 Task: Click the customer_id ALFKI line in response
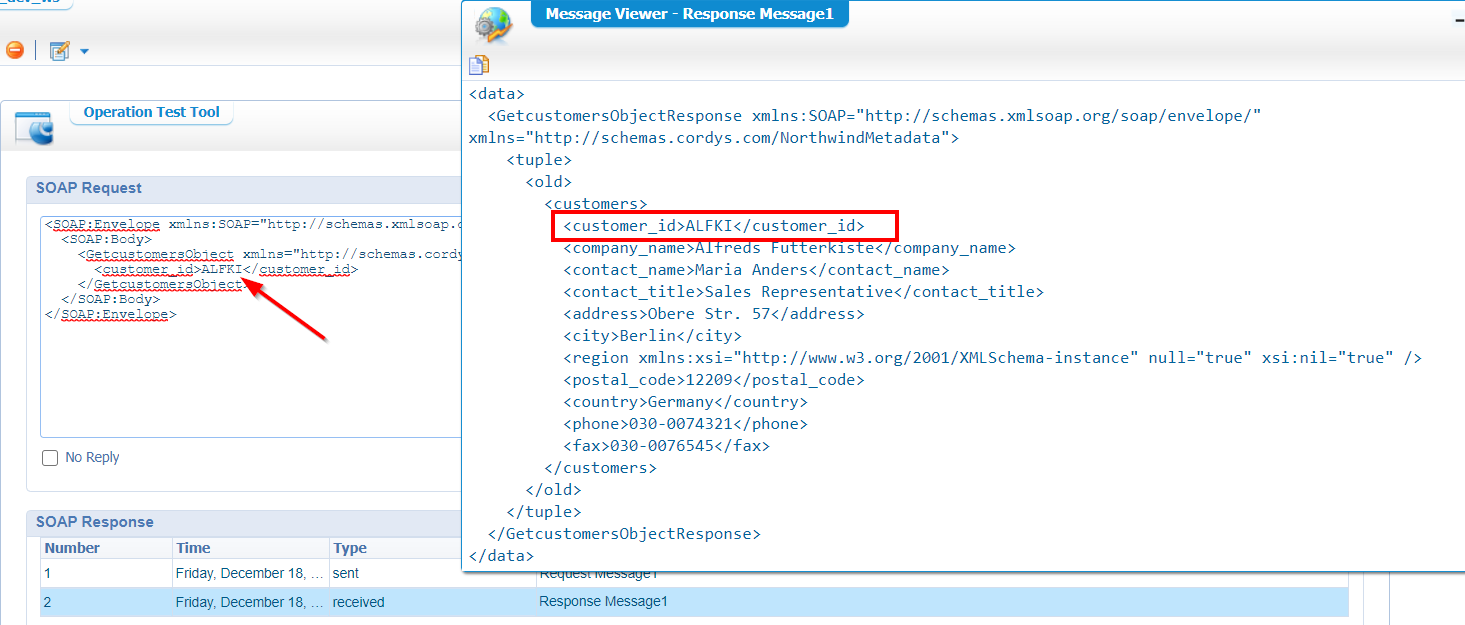pyautogui.click(x=713, y=226)
